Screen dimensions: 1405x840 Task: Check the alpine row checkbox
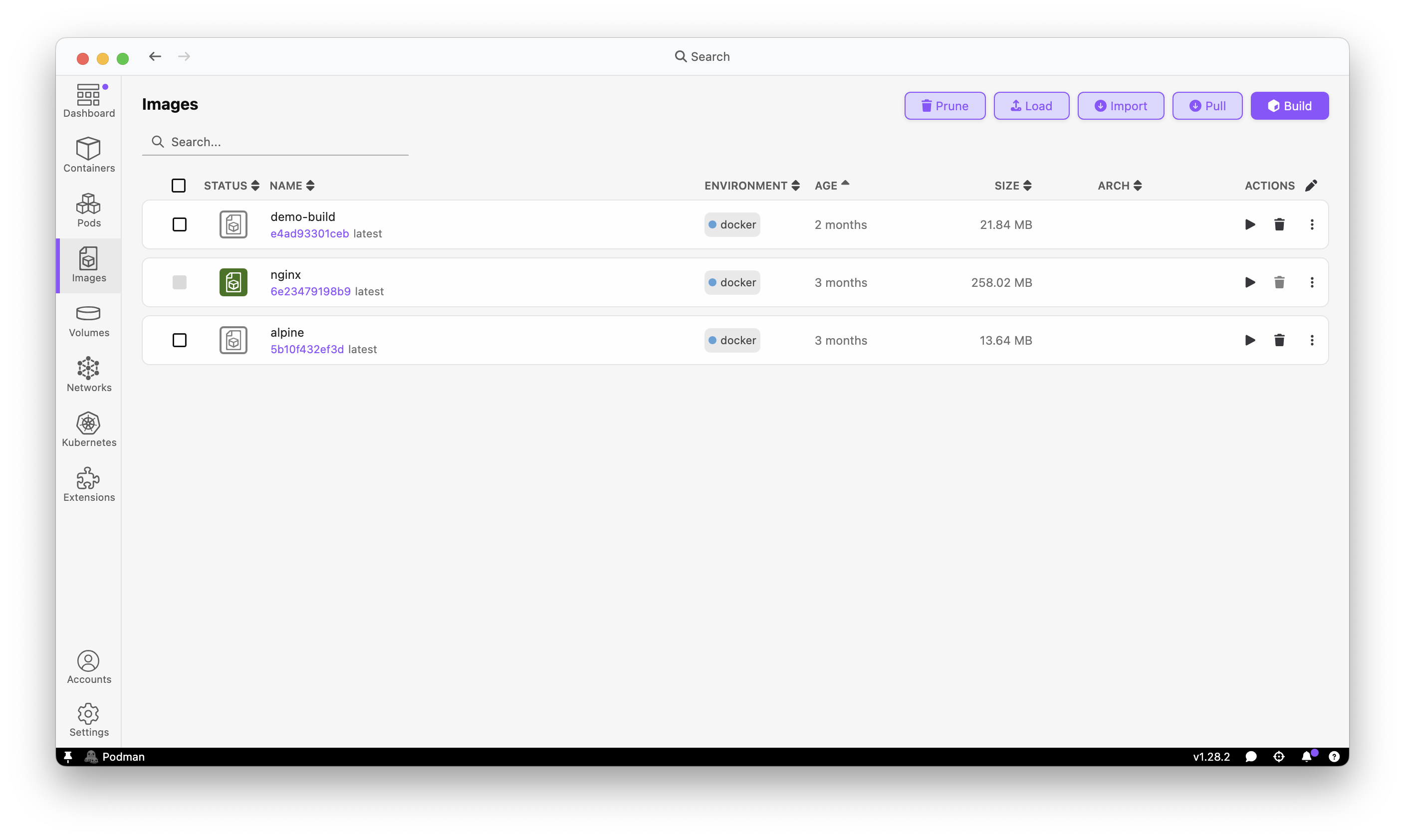[x=180, y=340]
